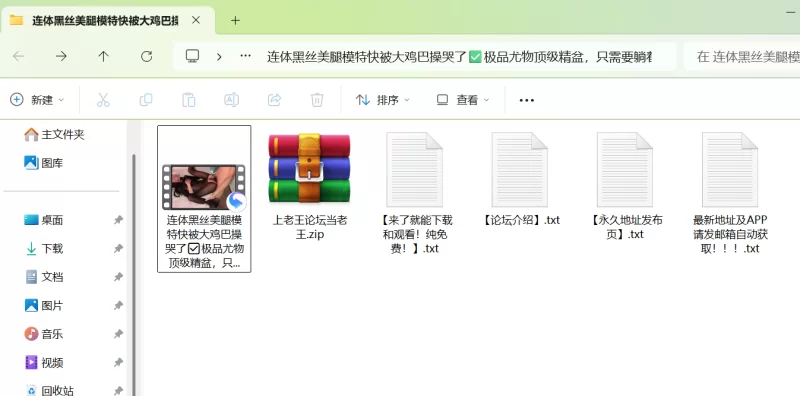Click the Copy icon in toolbar
Image resolution: width=800 pixels, height=396 pixels.
146,100
